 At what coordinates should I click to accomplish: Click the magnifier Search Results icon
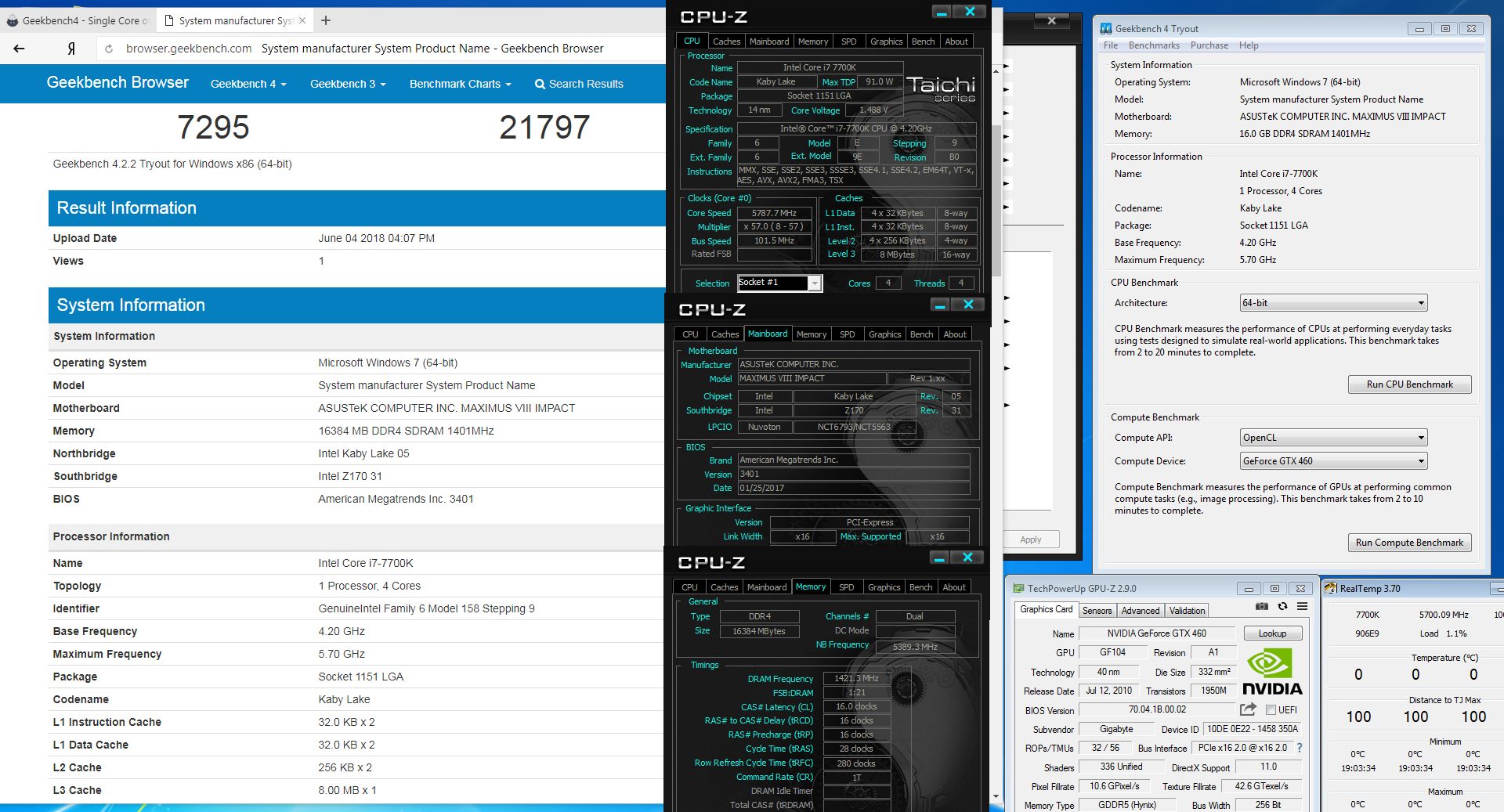[x=540, y=84]
